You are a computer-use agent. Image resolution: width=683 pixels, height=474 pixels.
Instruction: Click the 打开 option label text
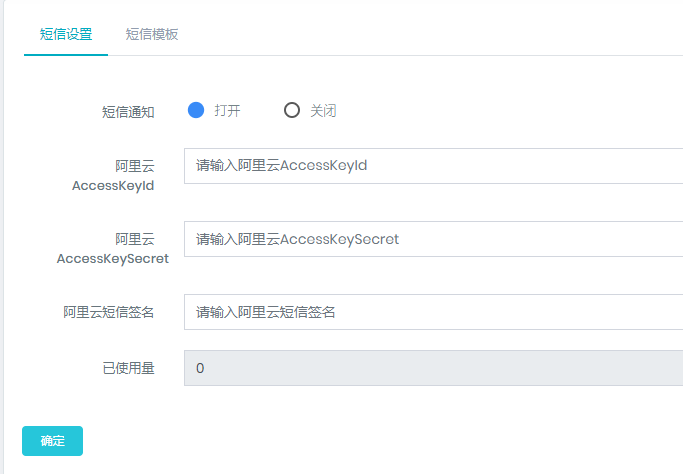click(x=227, y=111)
